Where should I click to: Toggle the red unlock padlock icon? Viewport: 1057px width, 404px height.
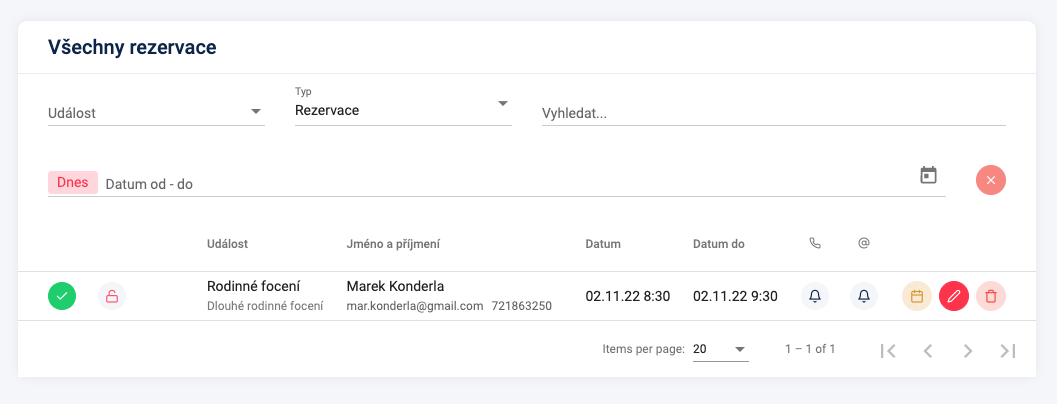(112, 295)
